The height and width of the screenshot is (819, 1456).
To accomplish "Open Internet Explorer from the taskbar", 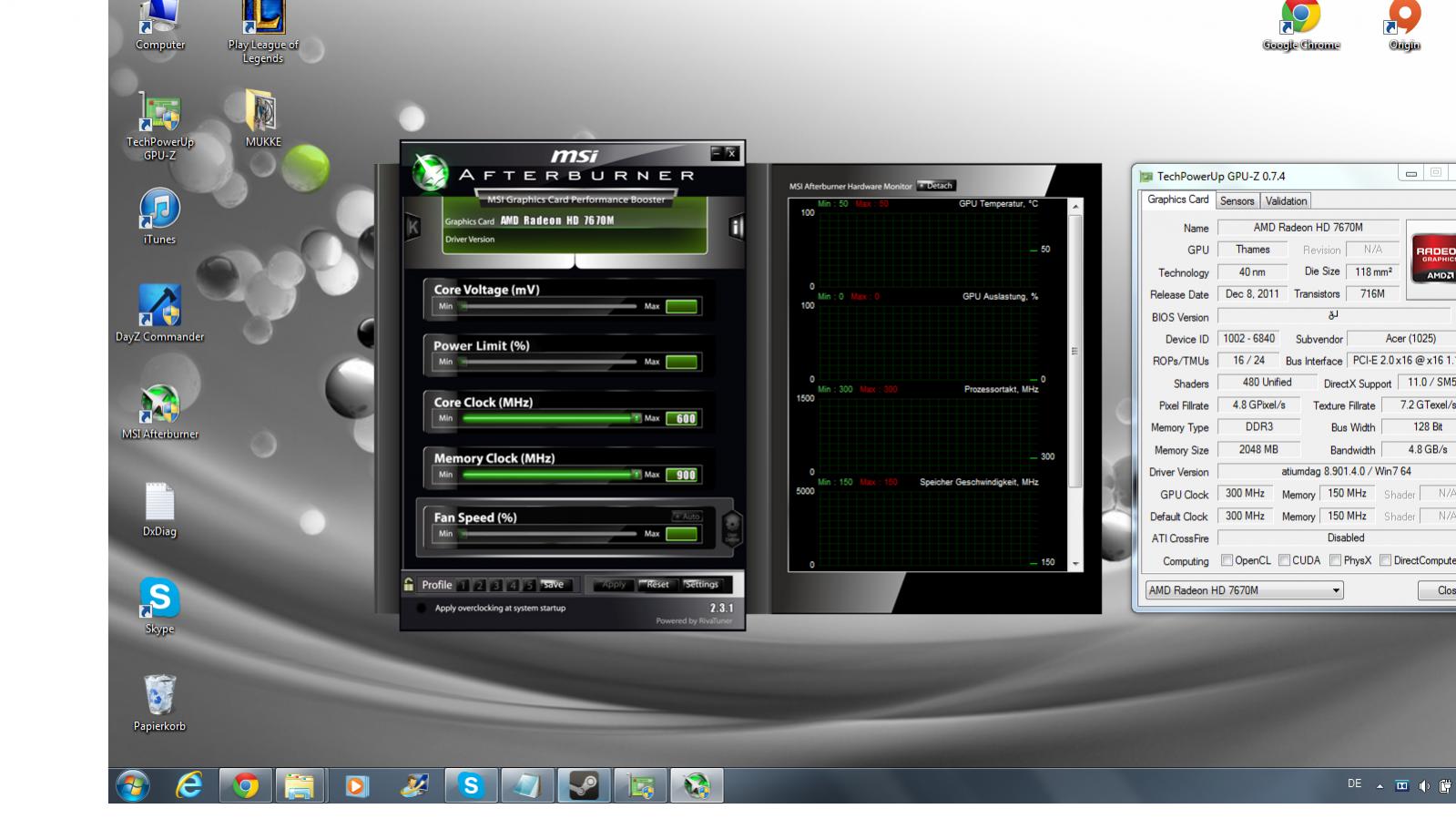I will tap(188, 785).
